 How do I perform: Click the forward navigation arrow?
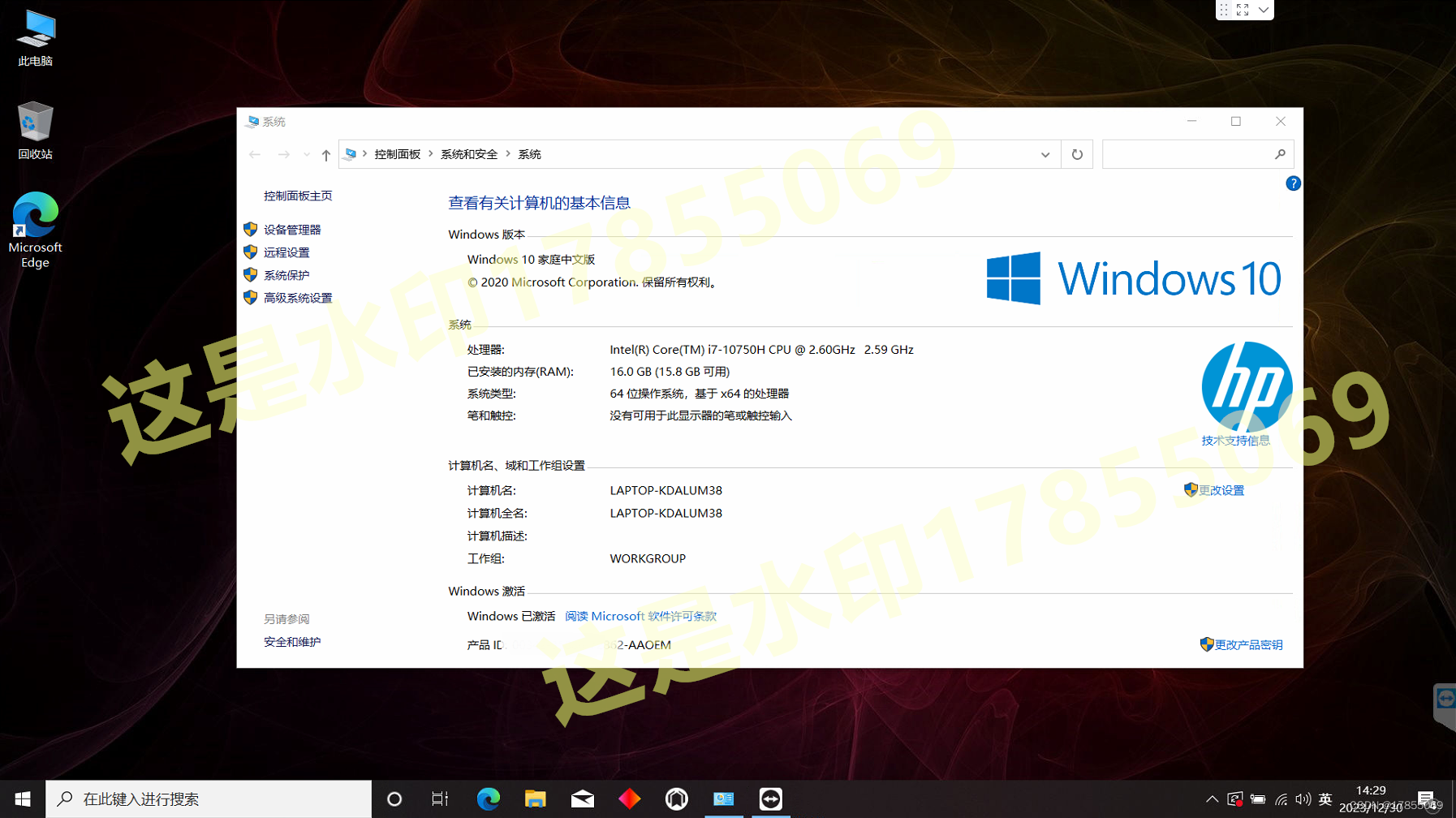click(283, 154)
